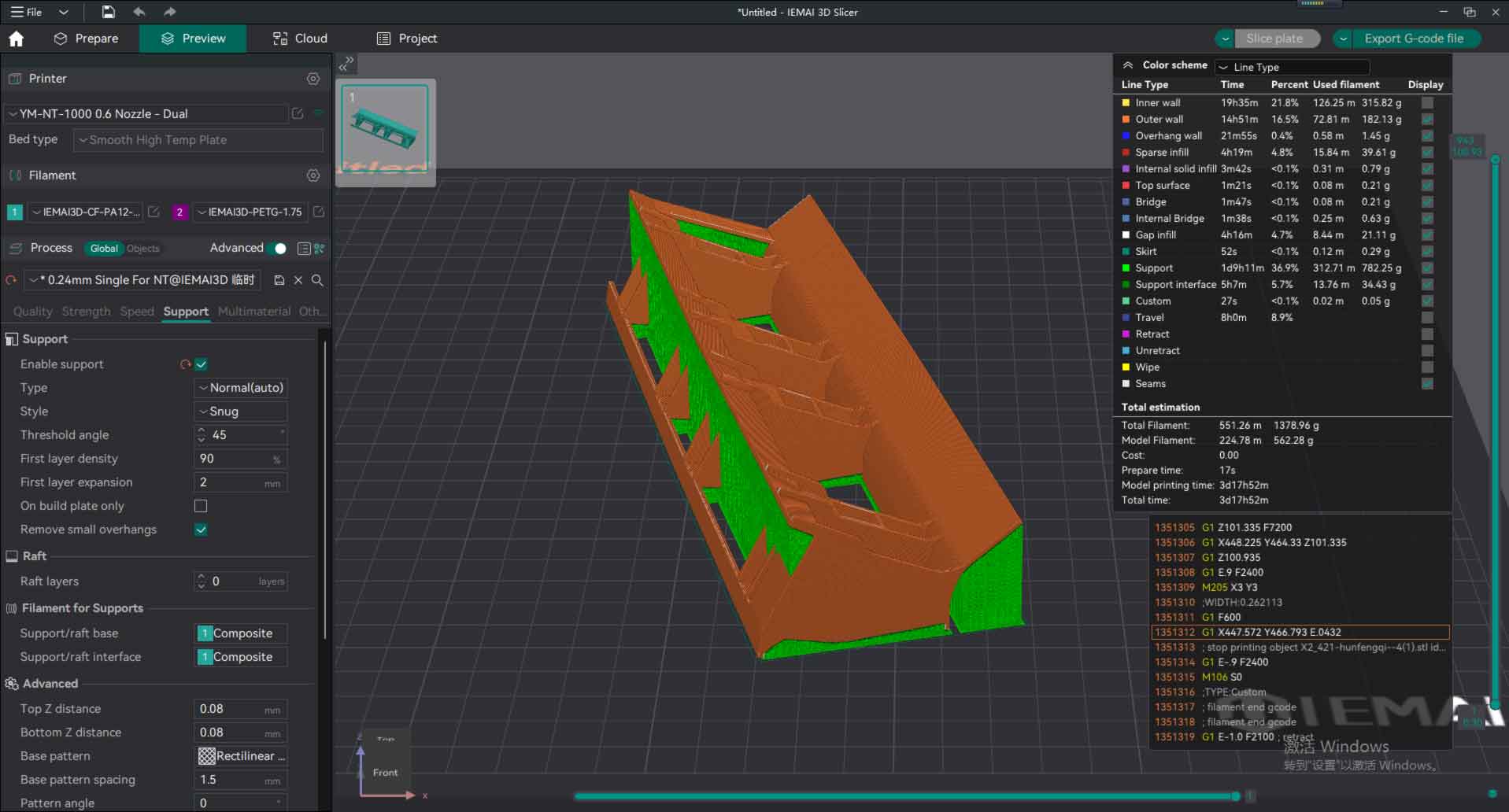Select the plate 1 thumbnail
The height and width of the screenshot is (812, 1509).
click(386, 131)
